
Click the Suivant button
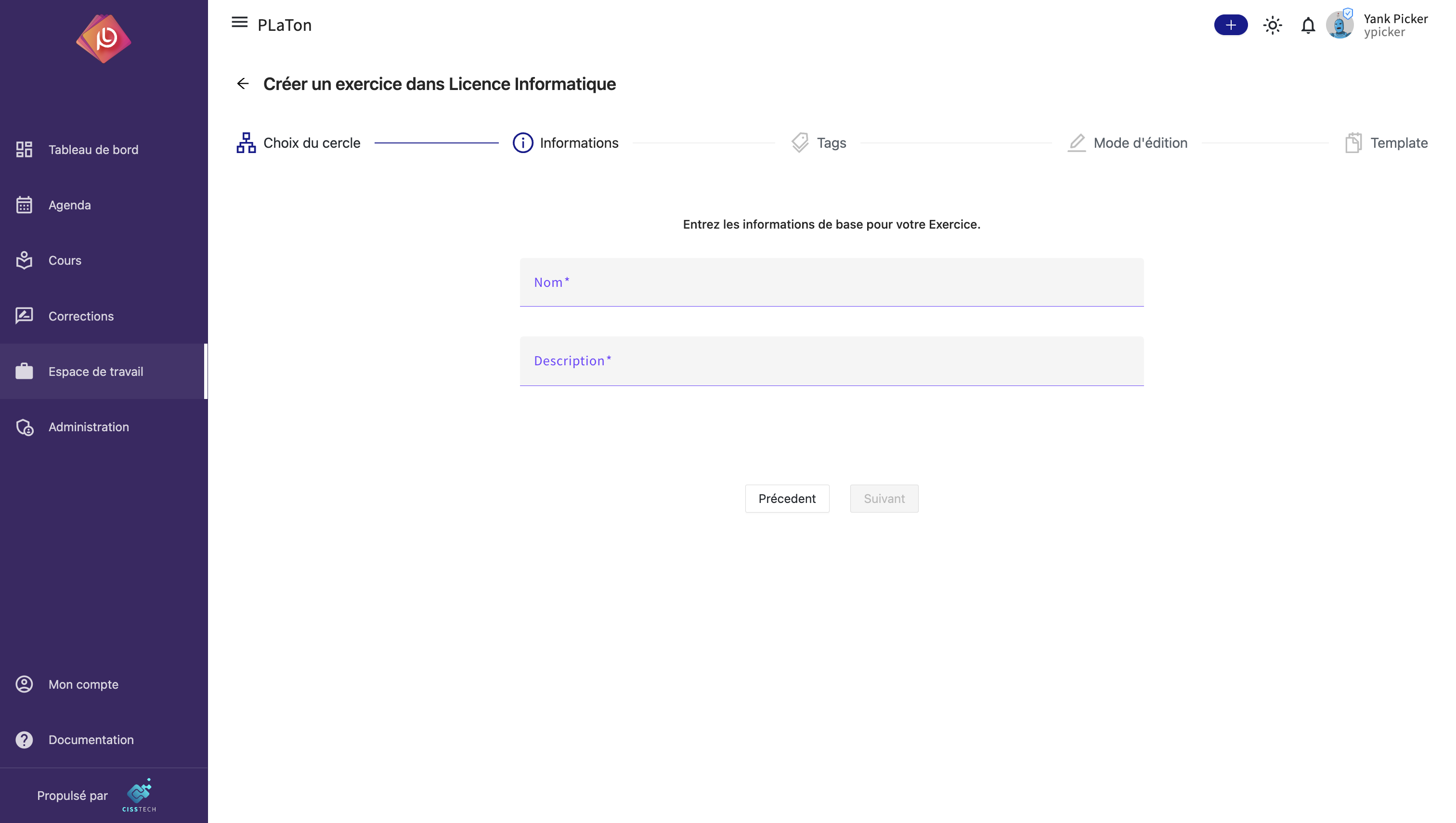click(884, 498)
